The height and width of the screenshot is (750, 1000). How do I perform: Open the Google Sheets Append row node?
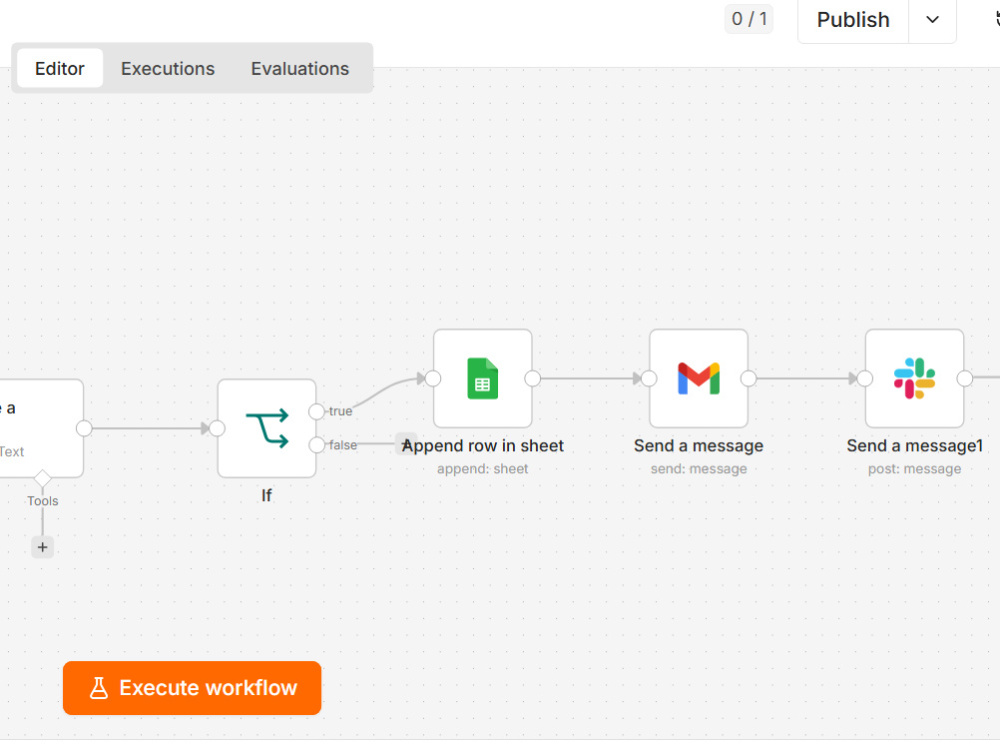(x=483, y=378)
